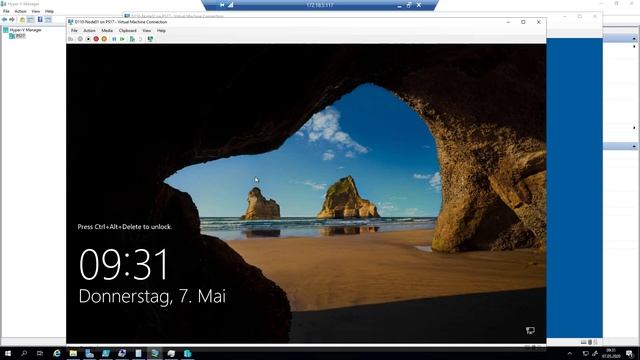The image size is (640, 360).
Task: Send Ctrl+Alt+Del using VM Connection toolbar icon
Action: [71, 39]
